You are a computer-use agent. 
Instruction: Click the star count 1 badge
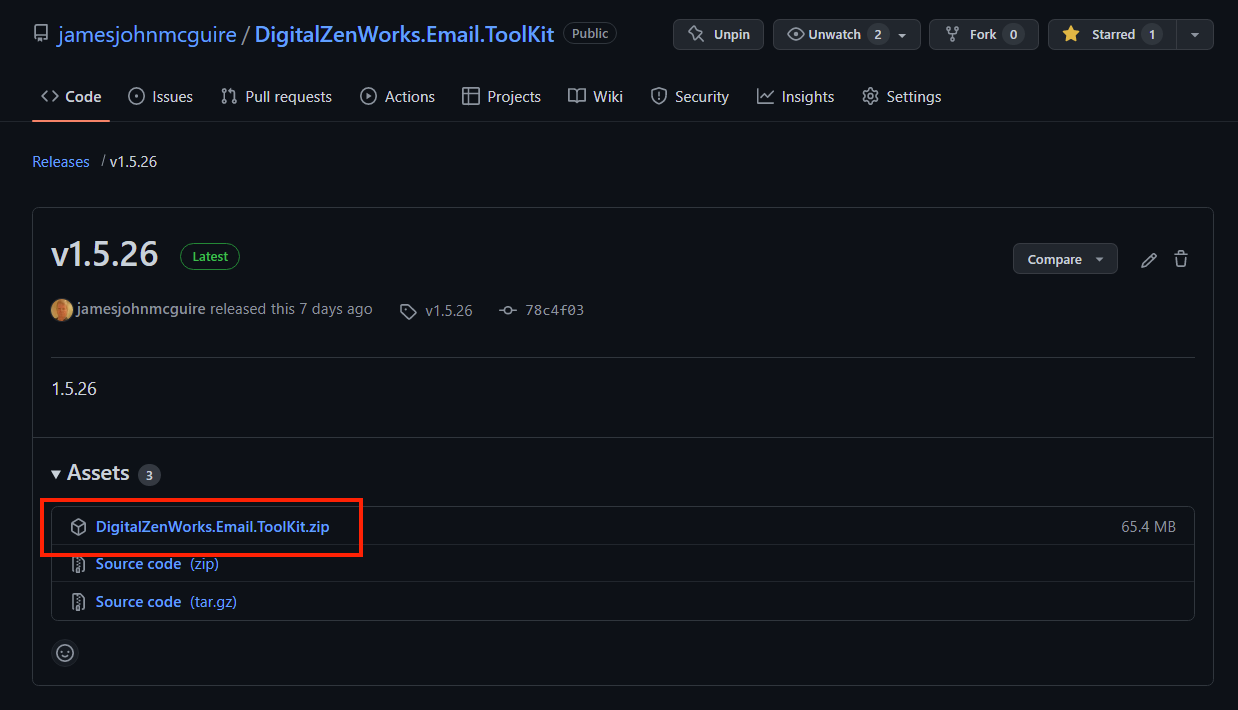[1152, 34]
